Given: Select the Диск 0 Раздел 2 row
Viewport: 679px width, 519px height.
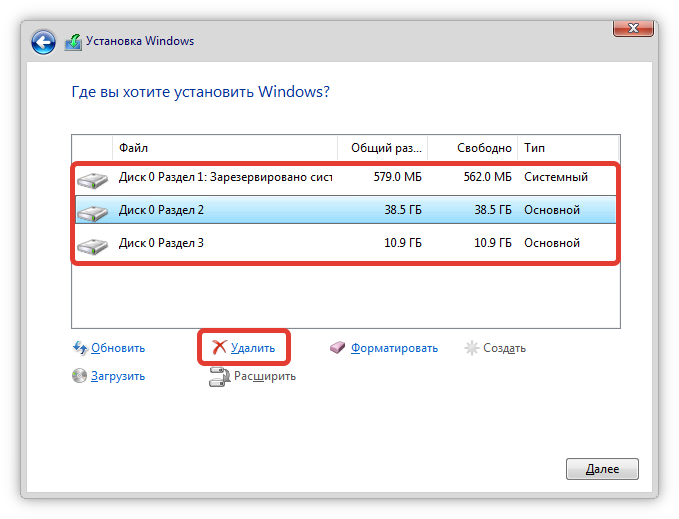Looking at the screenshot, I should [346, 210].
